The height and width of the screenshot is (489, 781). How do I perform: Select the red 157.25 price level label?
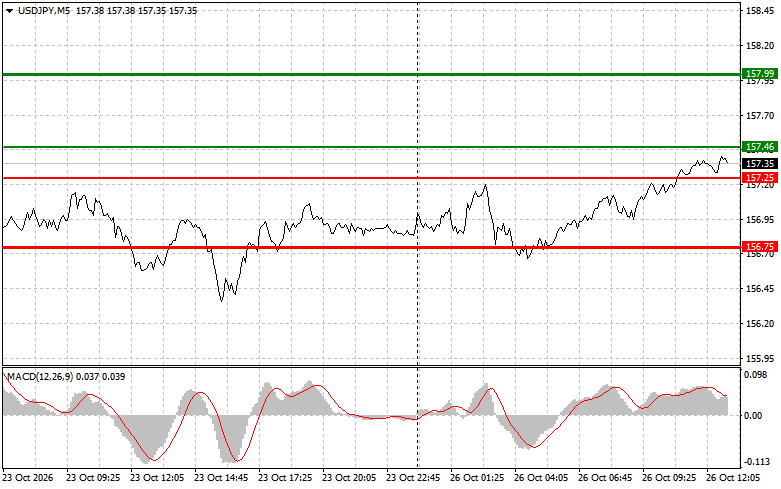[x=760, y=178]
